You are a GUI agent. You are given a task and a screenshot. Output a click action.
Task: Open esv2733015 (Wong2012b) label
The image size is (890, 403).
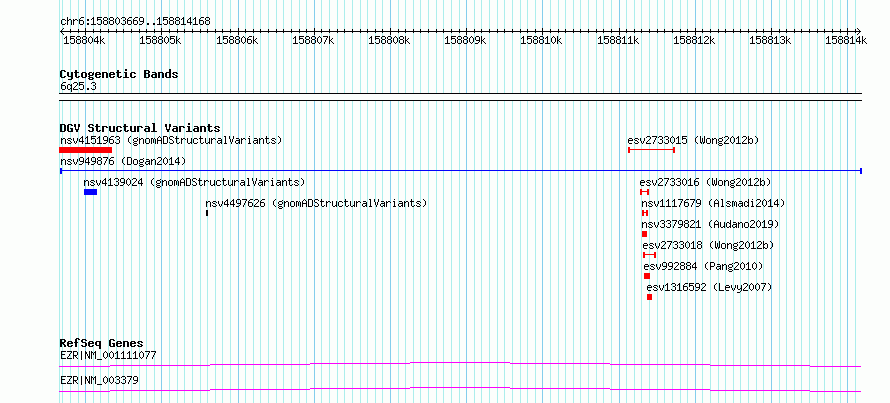[x=693, y=140]
